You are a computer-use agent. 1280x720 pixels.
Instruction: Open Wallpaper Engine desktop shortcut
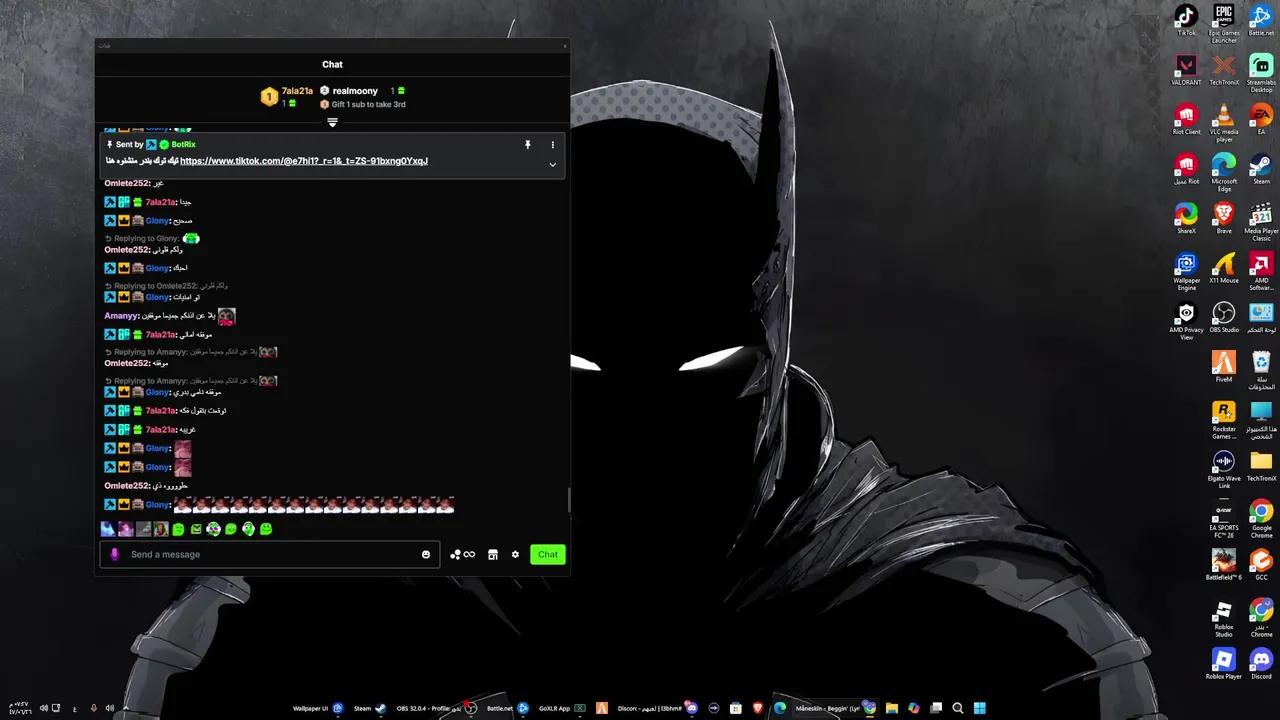[1186, 272]
